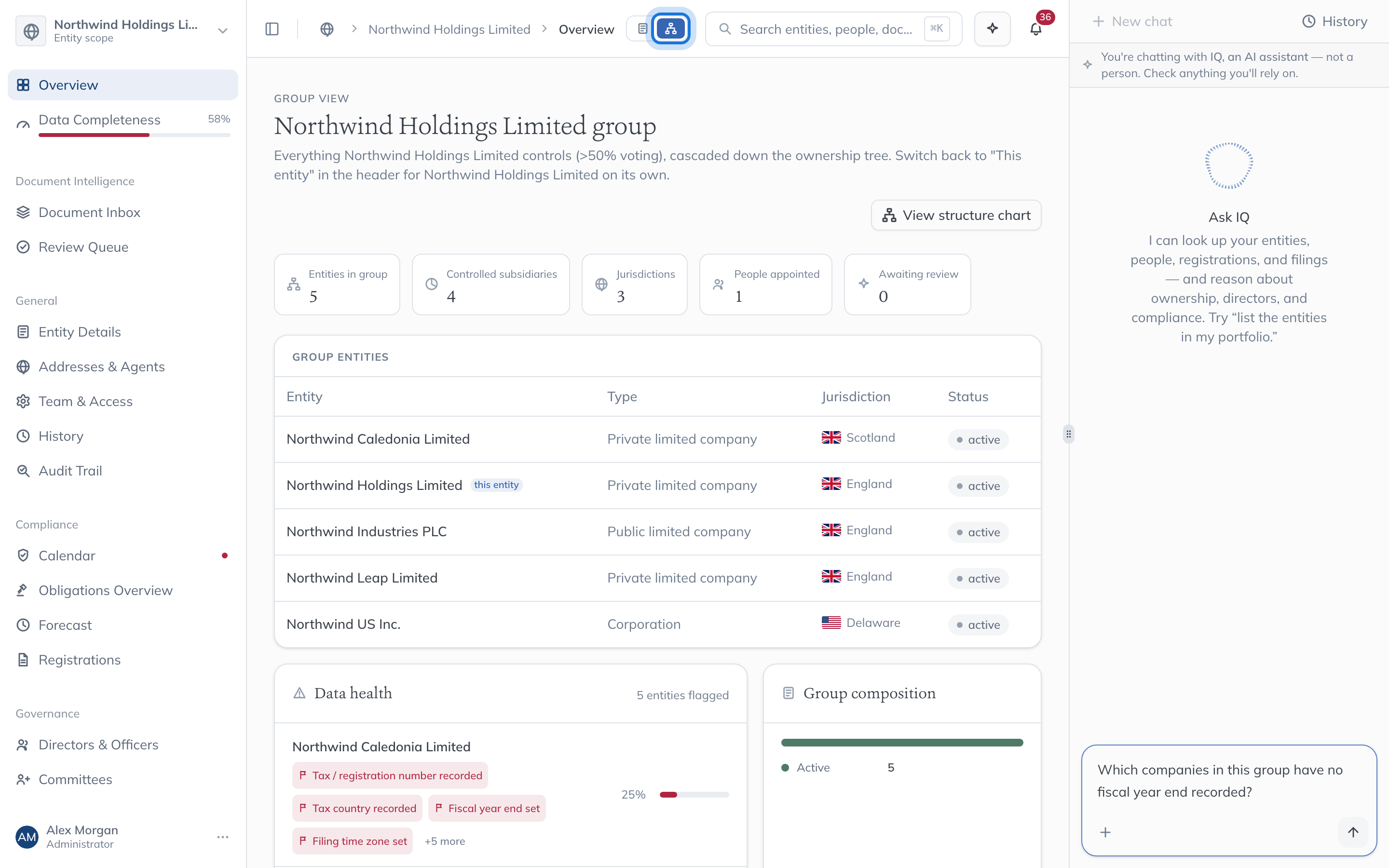The height and width of the screenshot is (868, 1389).
Task: Start a New chat
Action: coord(1132,21)
